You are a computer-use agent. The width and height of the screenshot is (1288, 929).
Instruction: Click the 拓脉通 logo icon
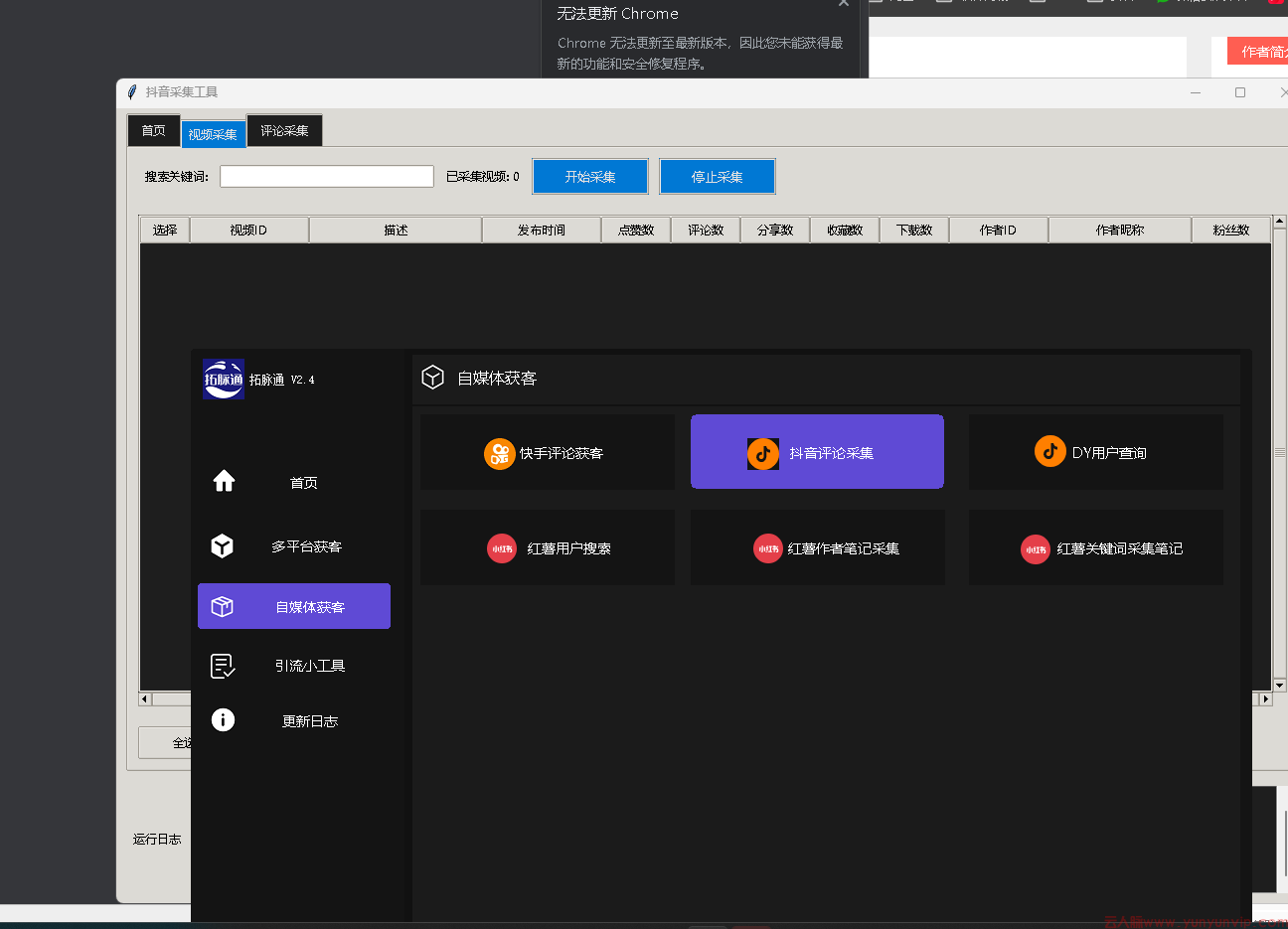point(224,380)
